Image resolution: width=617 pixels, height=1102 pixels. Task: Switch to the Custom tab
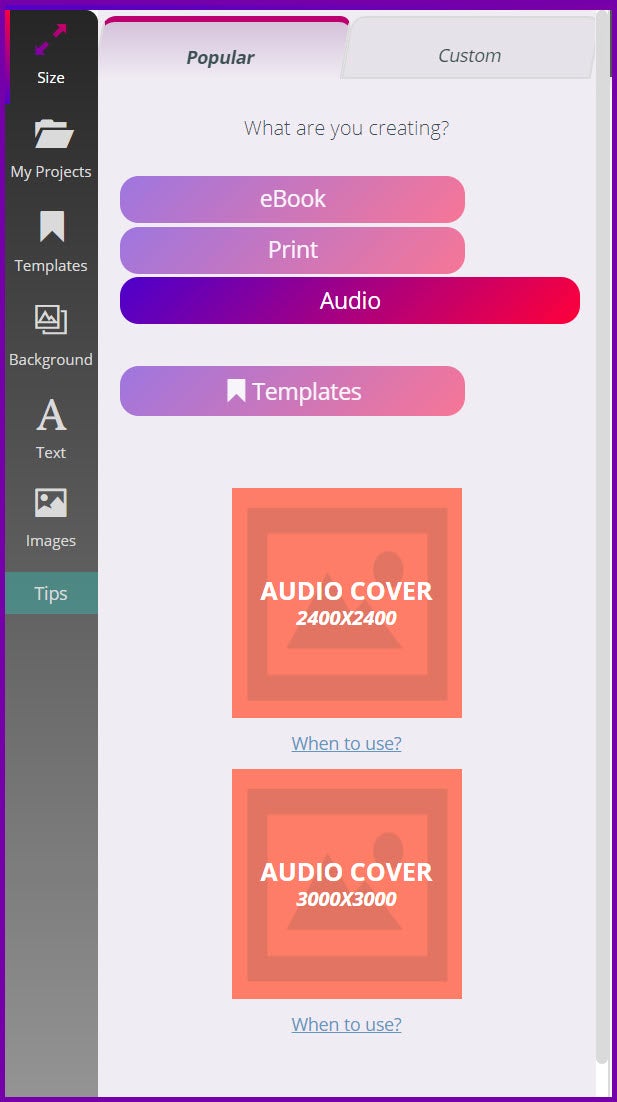point(469,55)
